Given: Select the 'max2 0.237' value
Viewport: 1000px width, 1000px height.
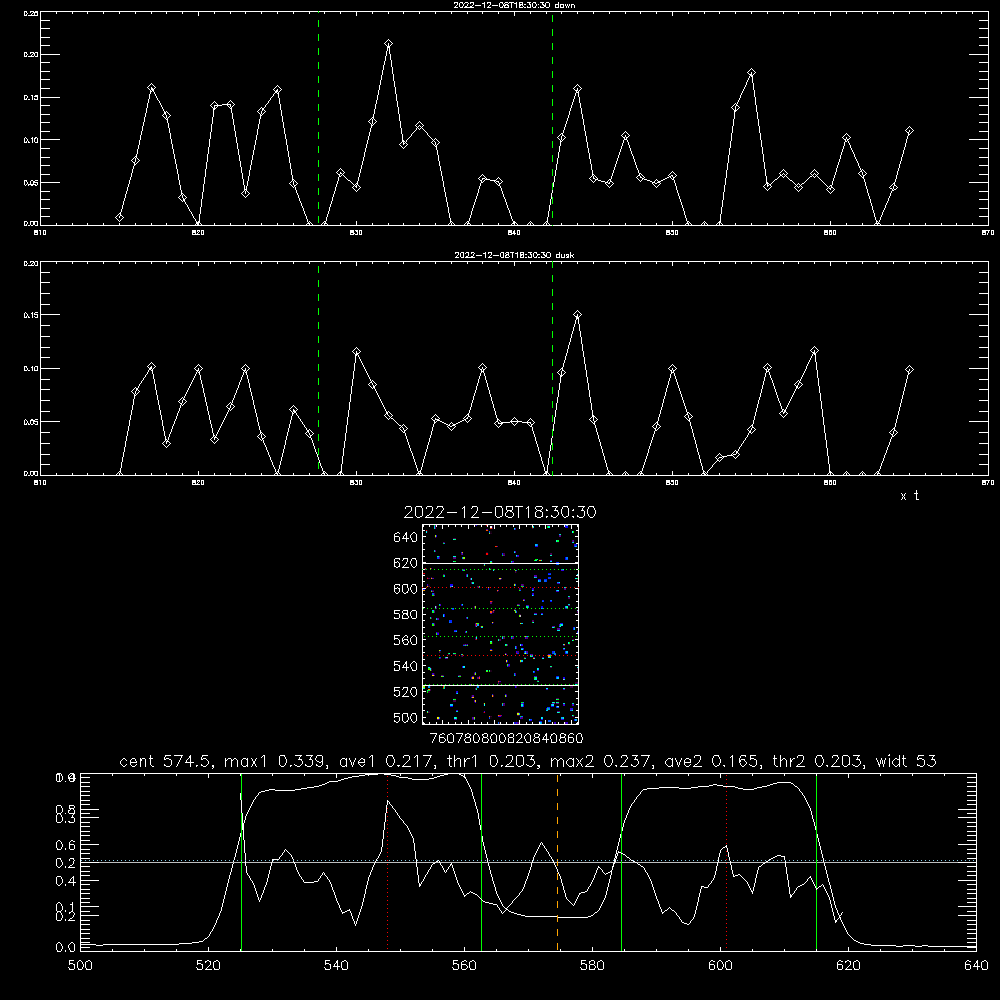Looking at the screenshot, I should 601,761.
